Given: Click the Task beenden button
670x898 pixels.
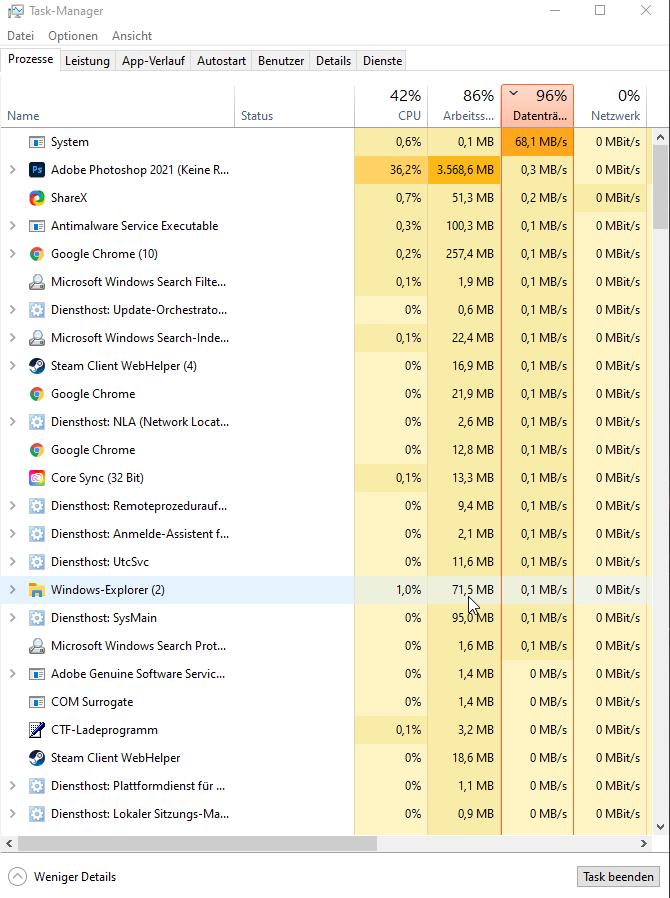Looking at the screenshot, I should pyautogui.click(x=618, y=877).
